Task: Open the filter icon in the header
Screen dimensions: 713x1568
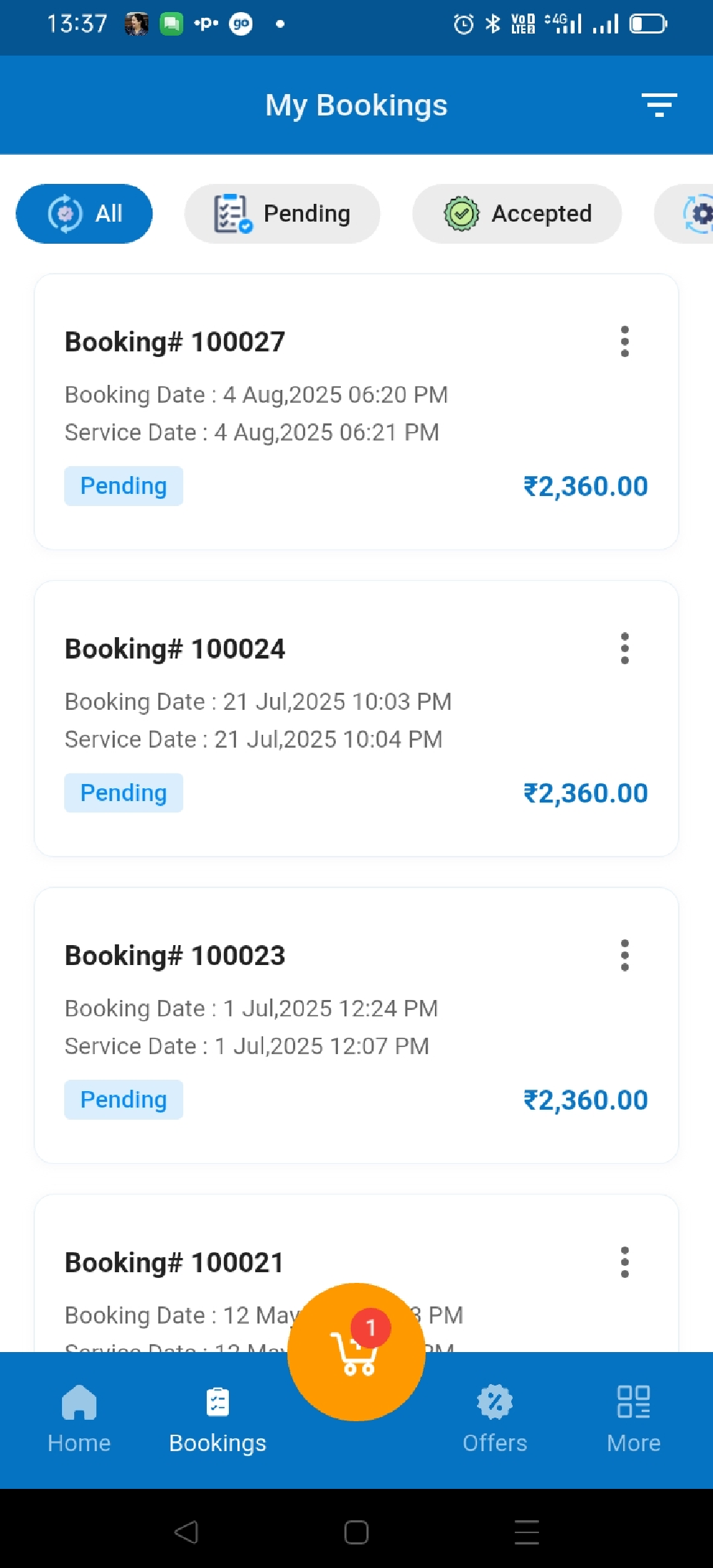Action: [659, 105]
